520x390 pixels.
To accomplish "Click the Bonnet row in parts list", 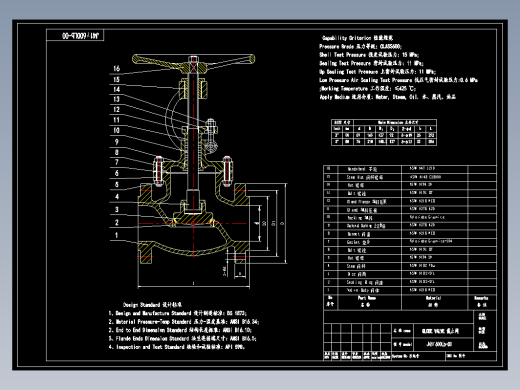I will (410, 234).
